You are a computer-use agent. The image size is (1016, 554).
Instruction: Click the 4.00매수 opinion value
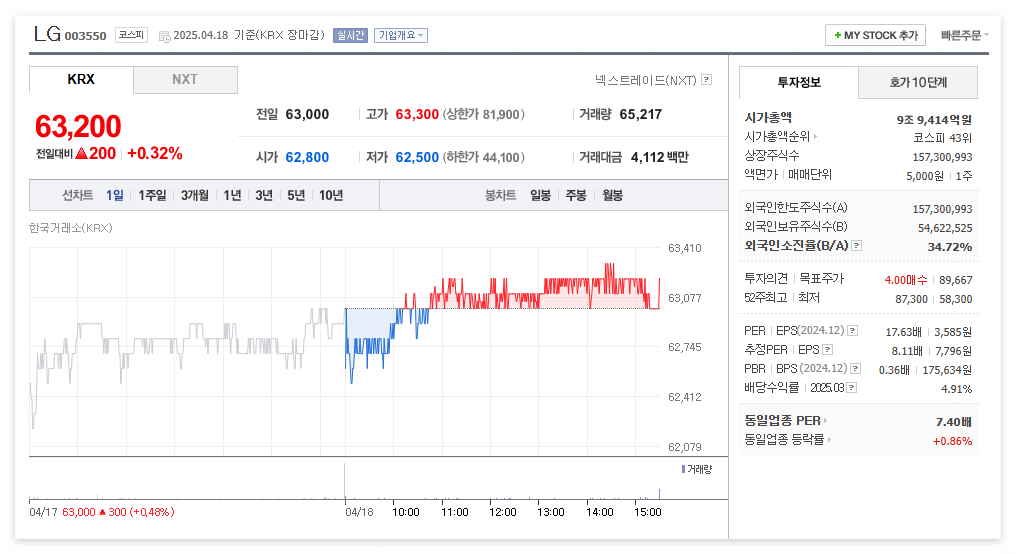(x=906, y=280)
